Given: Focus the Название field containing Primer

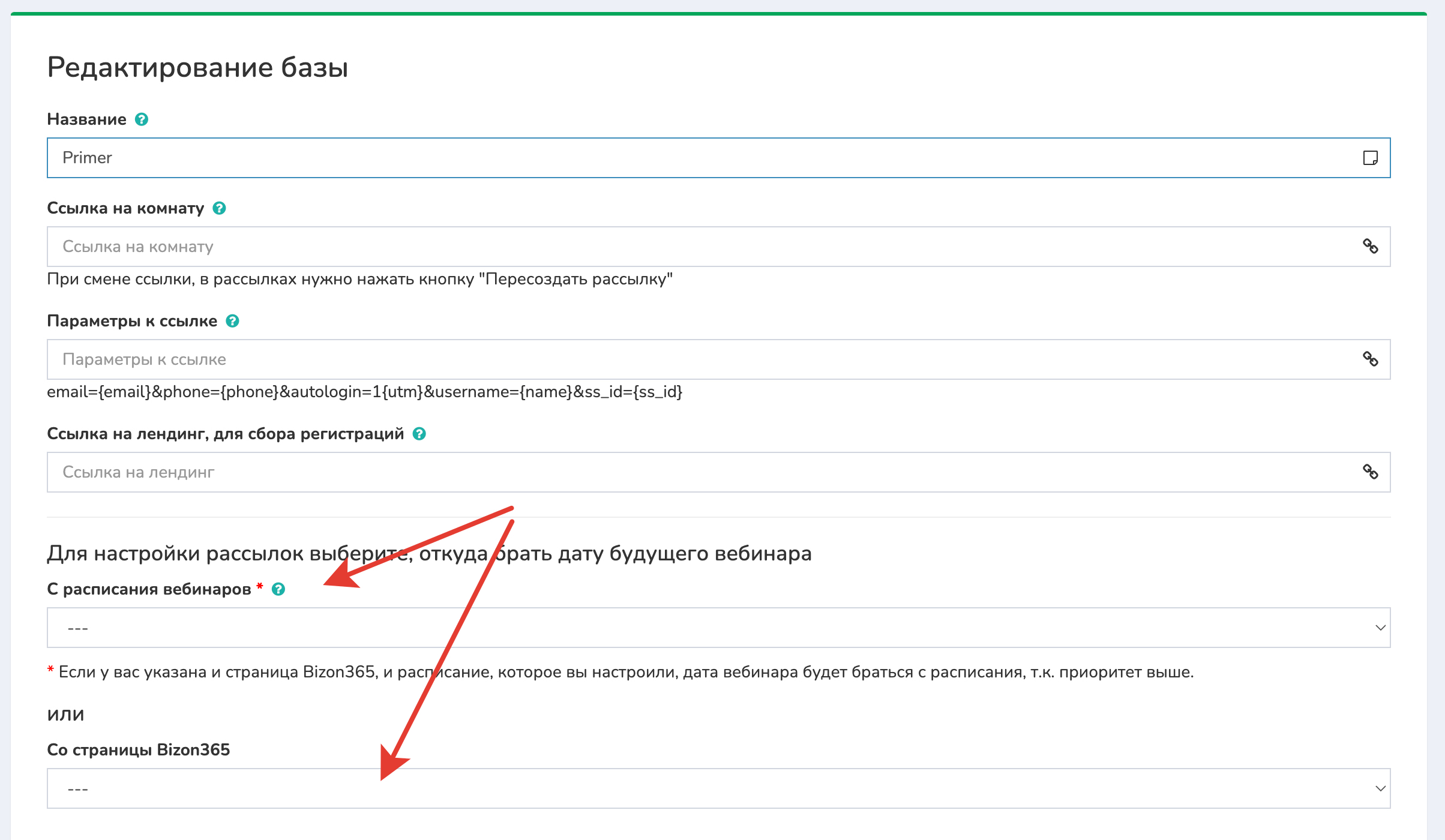Looking at the screenshot, I should [x=660, y=158].
